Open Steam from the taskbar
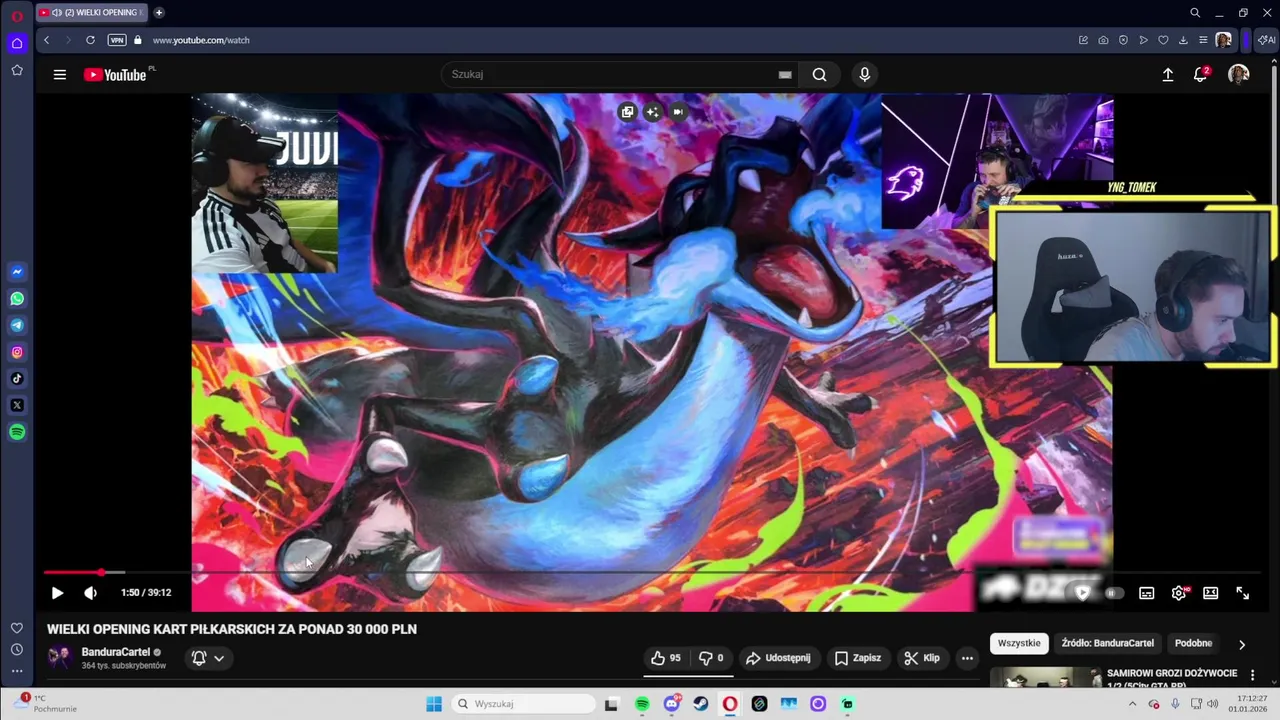 (x=701, y=704)
